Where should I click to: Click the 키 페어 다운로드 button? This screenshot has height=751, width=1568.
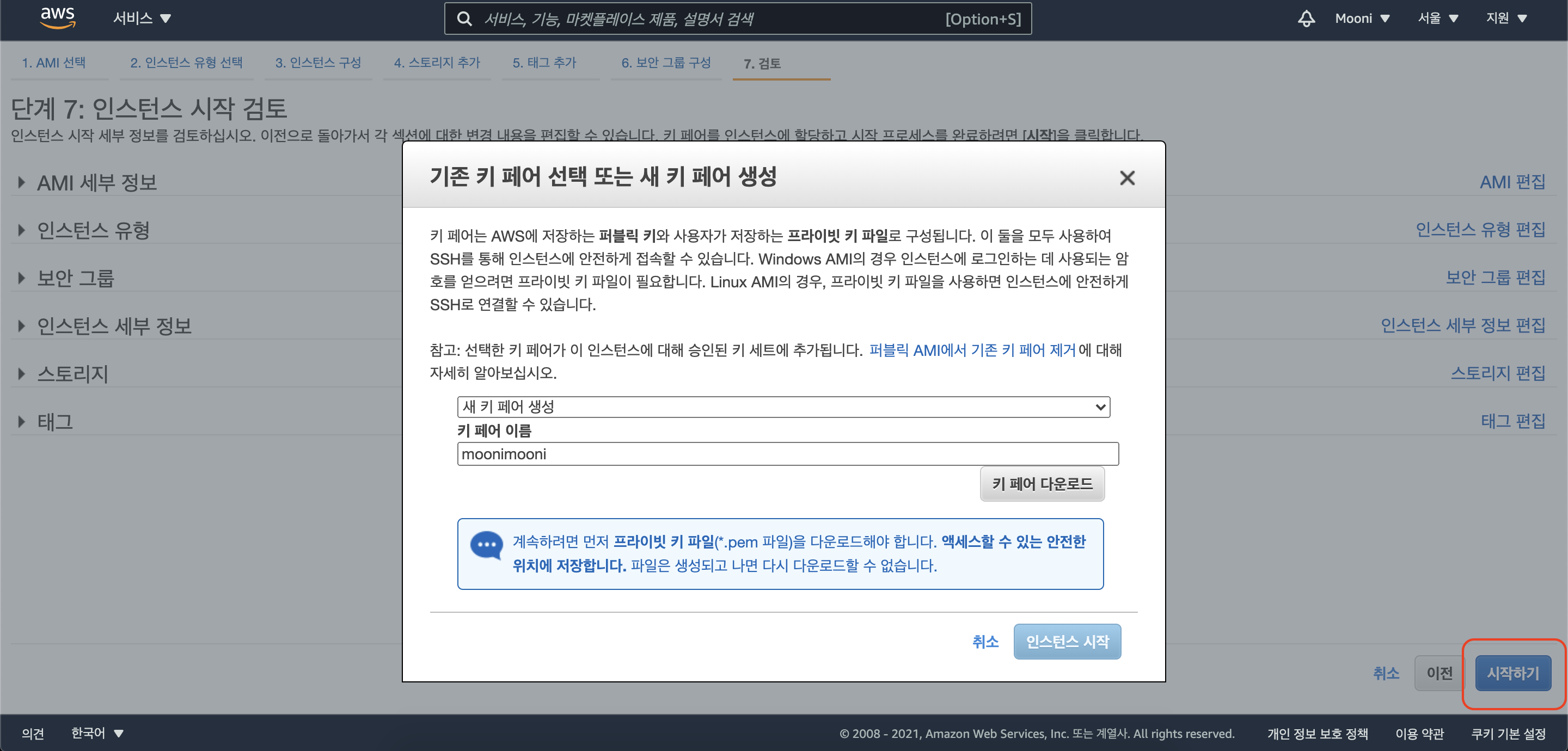[x=1042, y=484]
